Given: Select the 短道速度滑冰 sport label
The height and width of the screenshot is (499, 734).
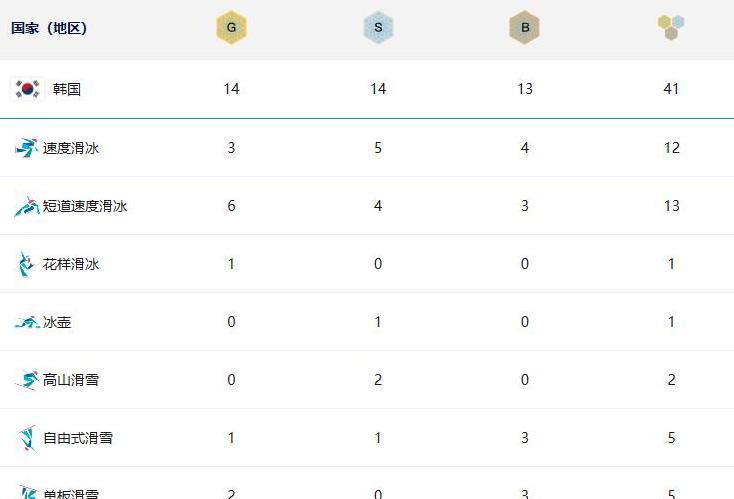Looking at the screenshot, I should click(x=85, y=206).
